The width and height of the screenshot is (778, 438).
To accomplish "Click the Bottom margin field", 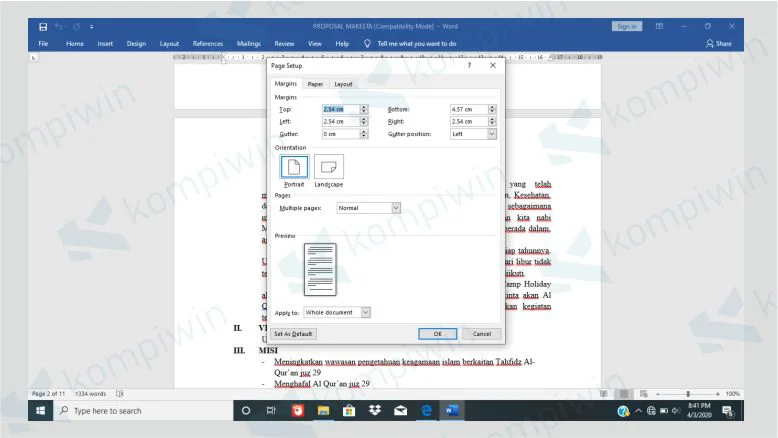I will [x=469, y=109].
